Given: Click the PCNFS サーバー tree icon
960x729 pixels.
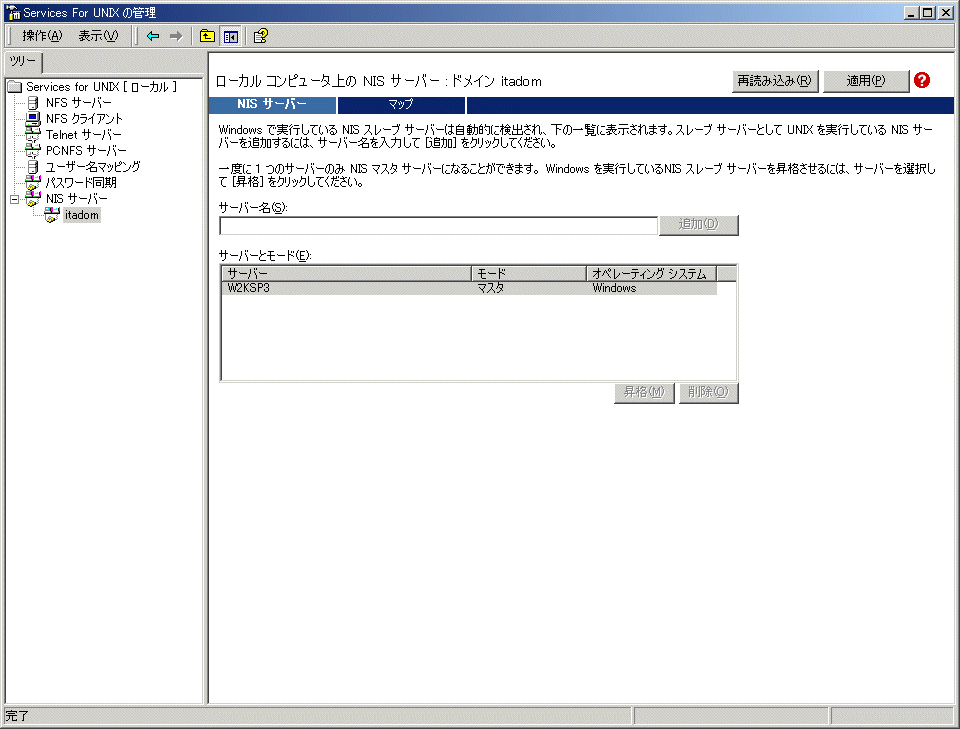Looking at the screenshot, I should [33, 150].
